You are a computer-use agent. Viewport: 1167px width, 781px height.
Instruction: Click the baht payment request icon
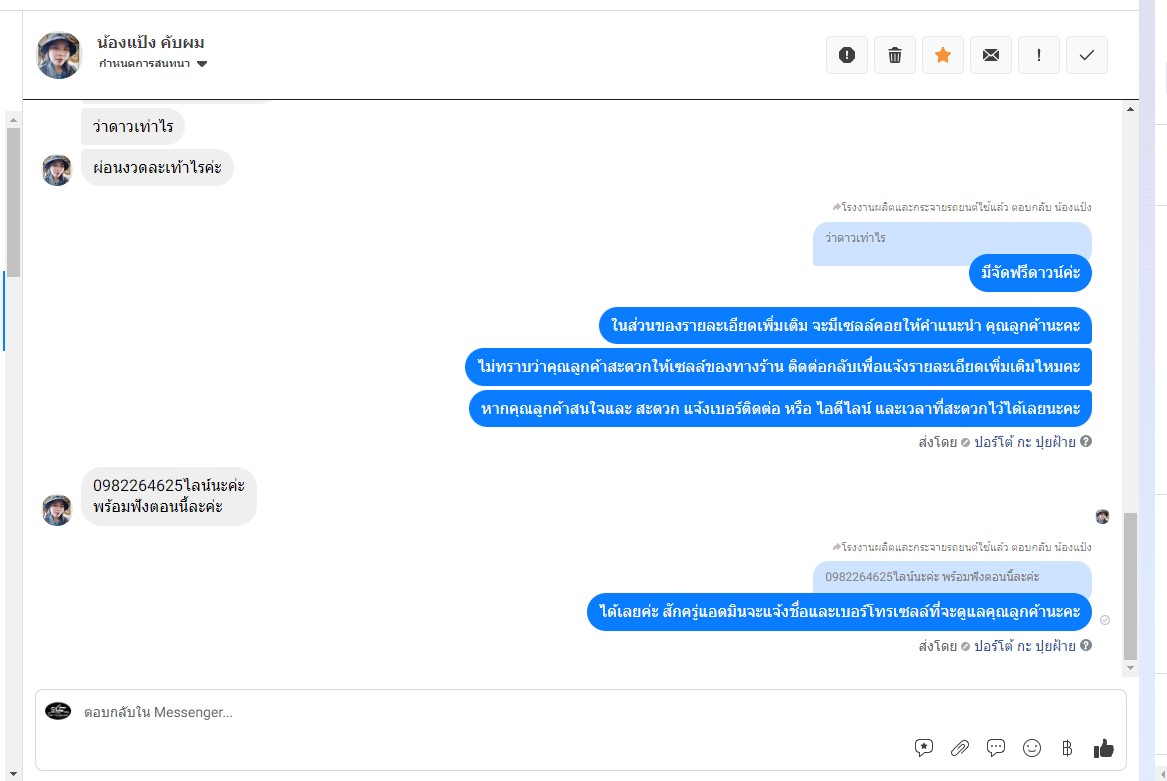1067,747
